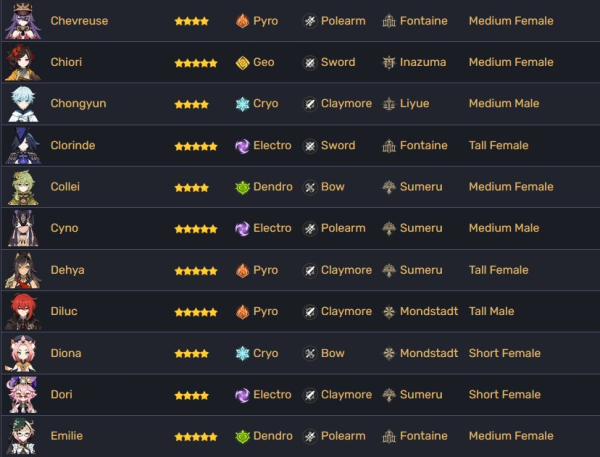This screenshot has width=600, height=457.
Task: Click Dehya's Claymore weapon icon
Action: coord(310,271)
